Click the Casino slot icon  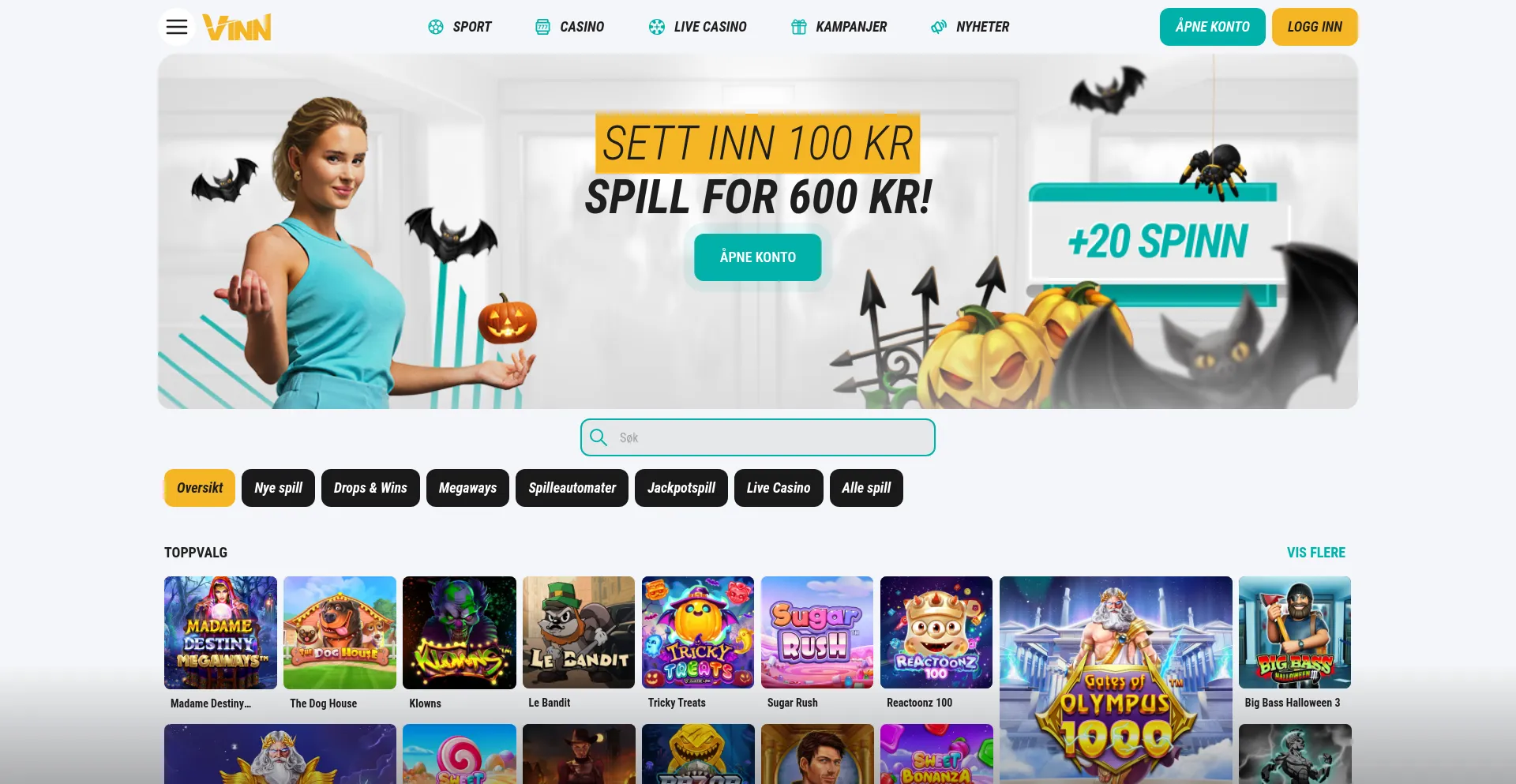[542, 27]
